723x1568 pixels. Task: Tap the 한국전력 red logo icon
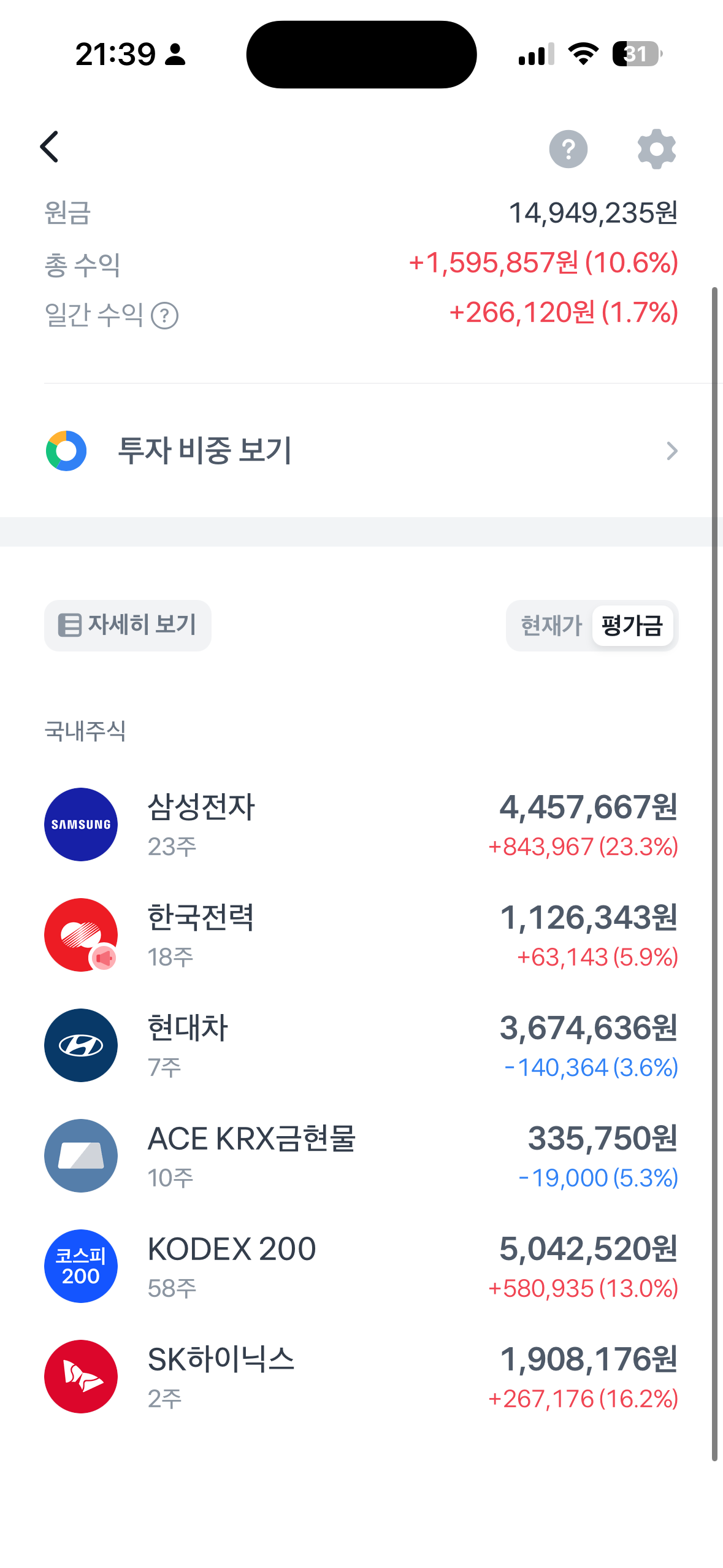[81, 935]
